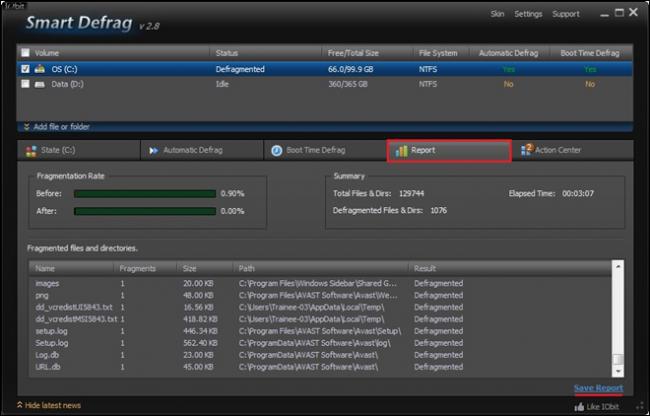Screen dimensions: 650x416
Task: Open the Report tab
Action: (449, 150)
